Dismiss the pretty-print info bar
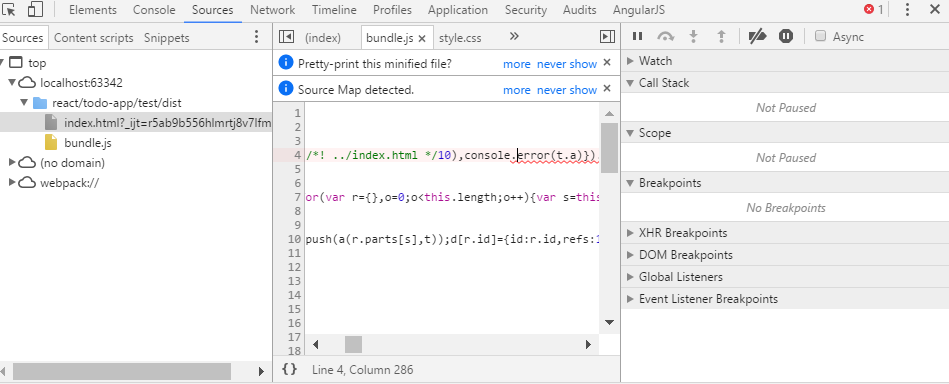949x384 pixels. [x=607, y=62]
